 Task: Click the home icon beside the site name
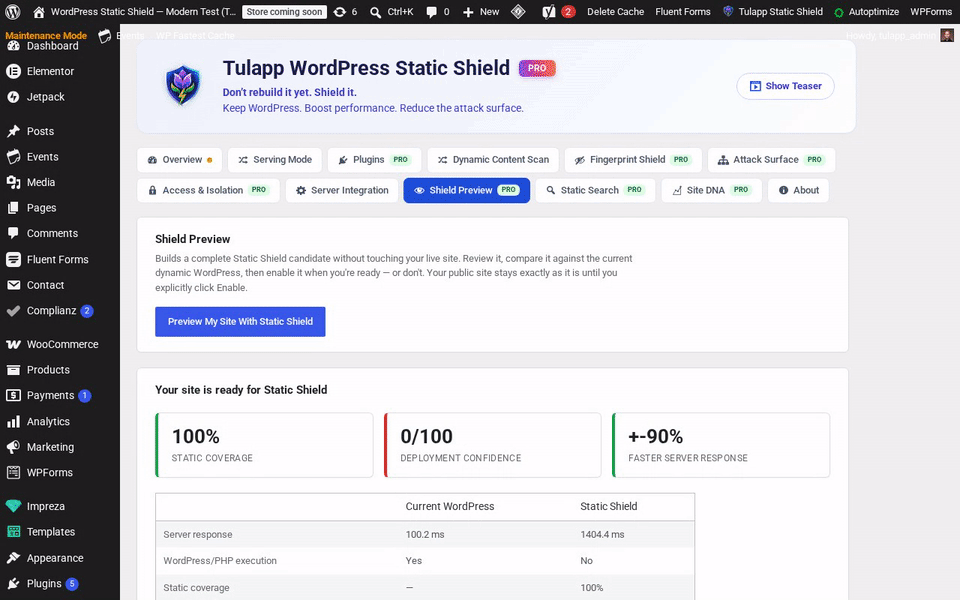(39, 12)
